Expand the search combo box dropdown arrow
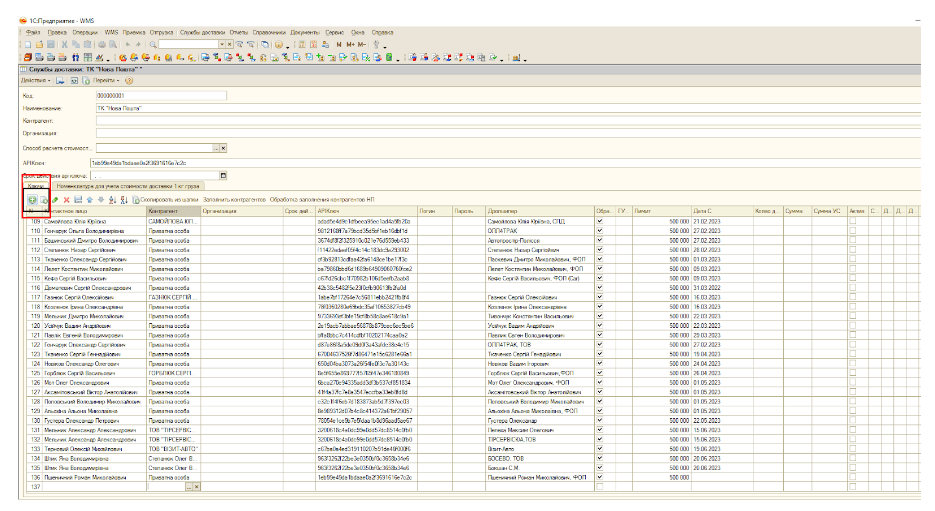 (224, 45)
